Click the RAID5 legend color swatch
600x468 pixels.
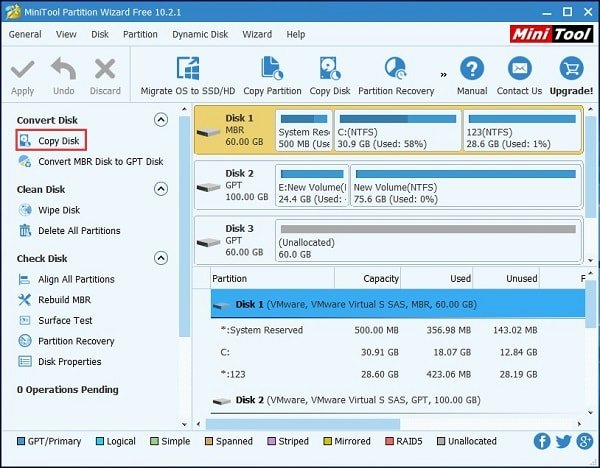pos(389,441)
